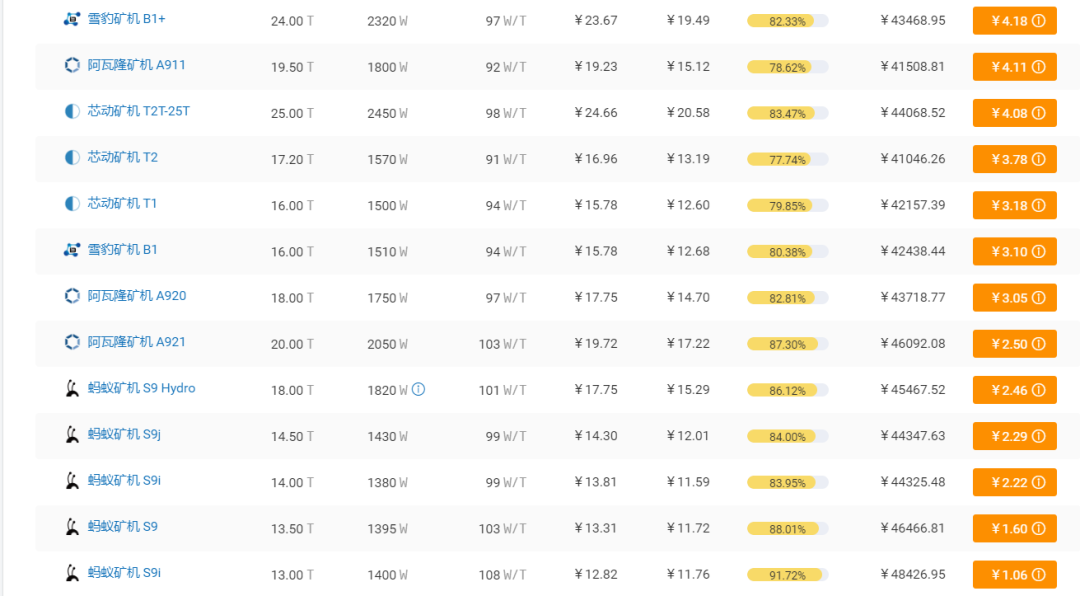
Task: Click the 87.30% progress bar for A921
Action: point(787,344)
